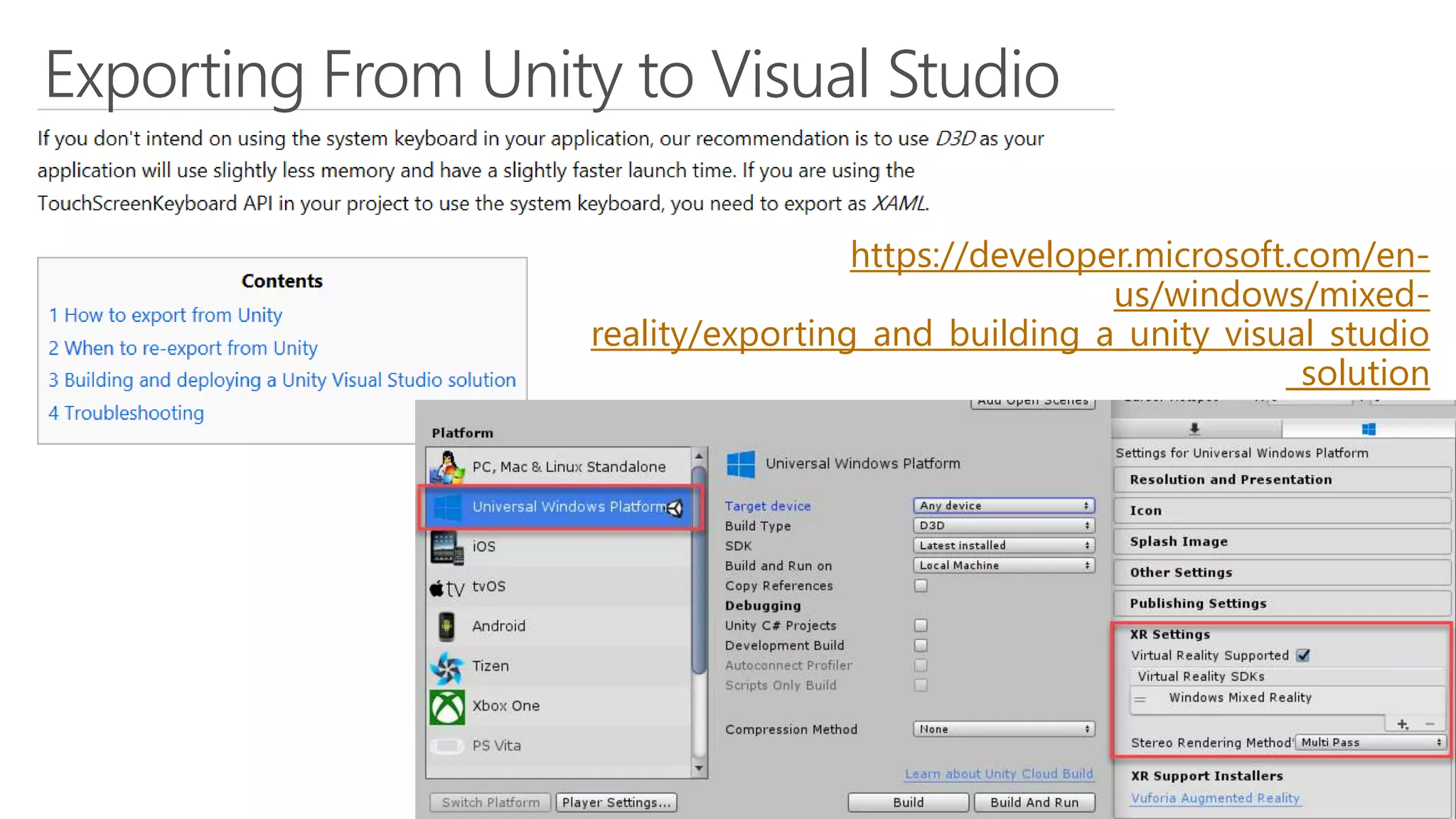Open the Target device dropdown

coord(1003,505)
